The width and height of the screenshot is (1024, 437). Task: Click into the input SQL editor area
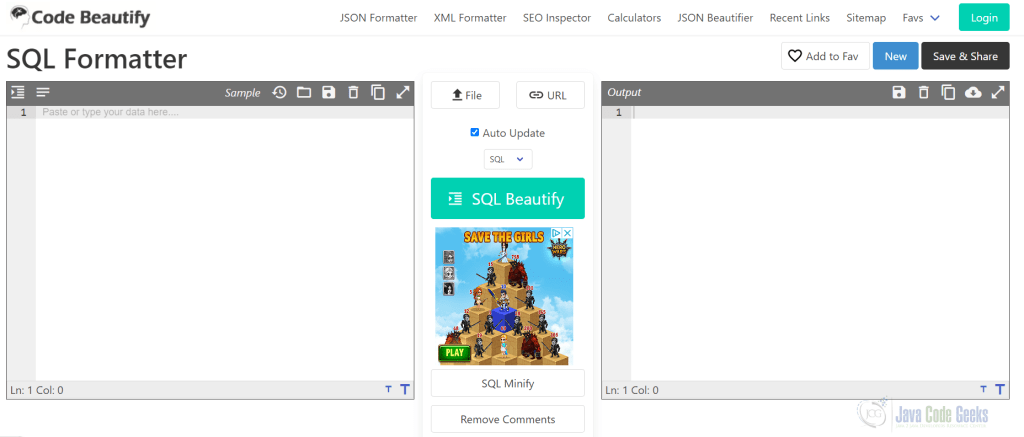(225, 243)
